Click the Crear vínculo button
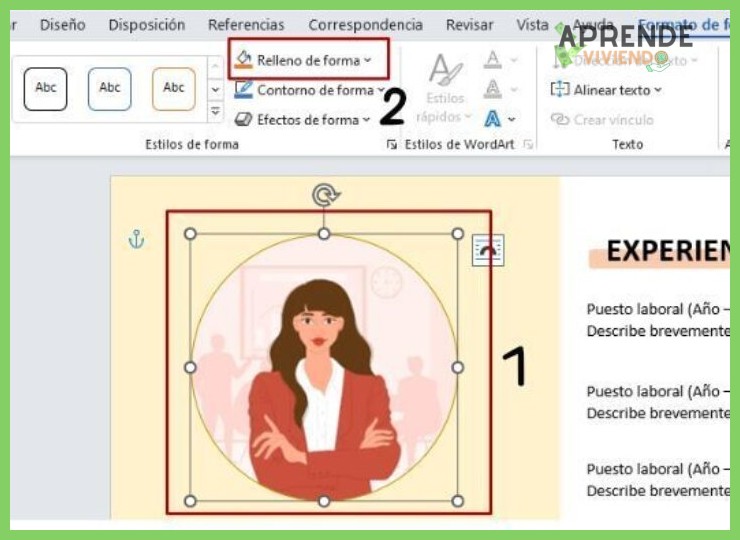 pos(602,120)
